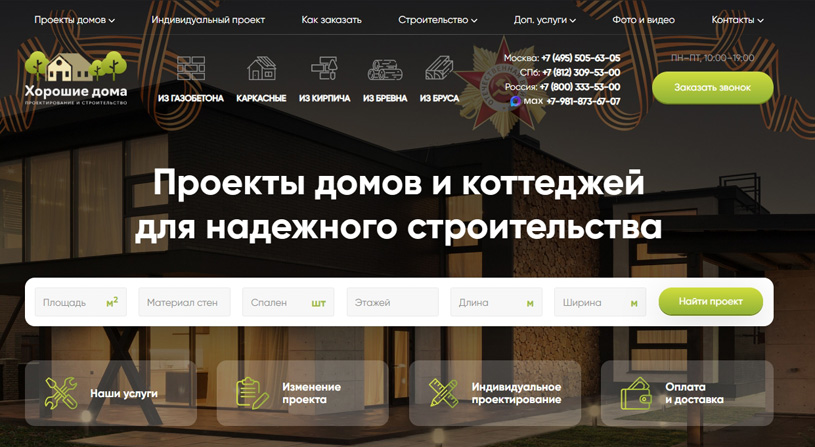This screenshot has height=447, width=815.
Task: Open the MAX messenger icon
Action: 516,101
